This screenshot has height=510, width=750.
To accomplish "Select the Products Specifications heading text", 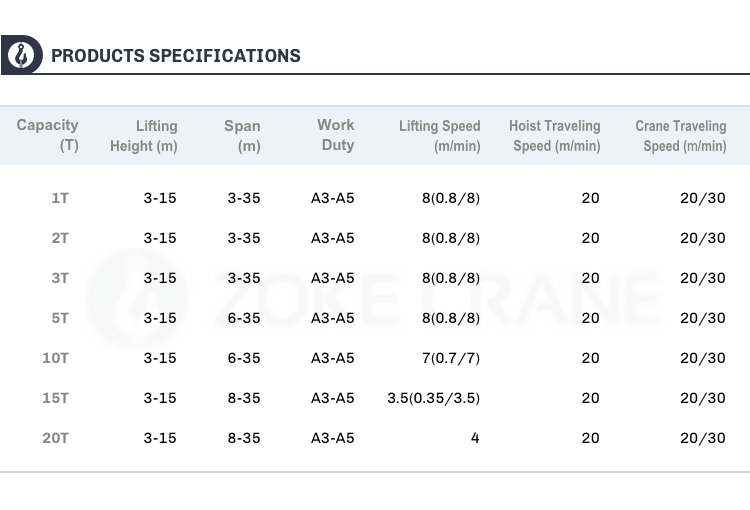I will pyautogui.click(x=176, y=55).
